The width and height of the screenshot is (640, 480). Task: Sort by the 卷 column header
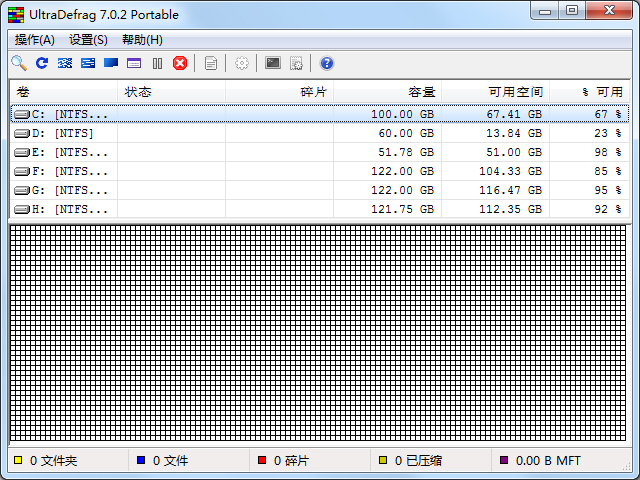pyautogui.click(x=64, y=92)
